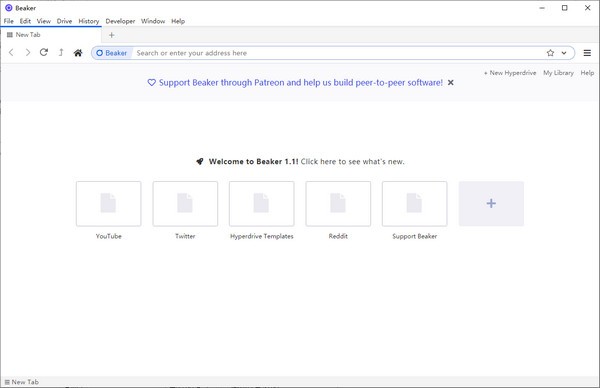Open the YouTube pinned bookmark tile
The width and height of the screenshot is (600, 388).
[109, 204]
